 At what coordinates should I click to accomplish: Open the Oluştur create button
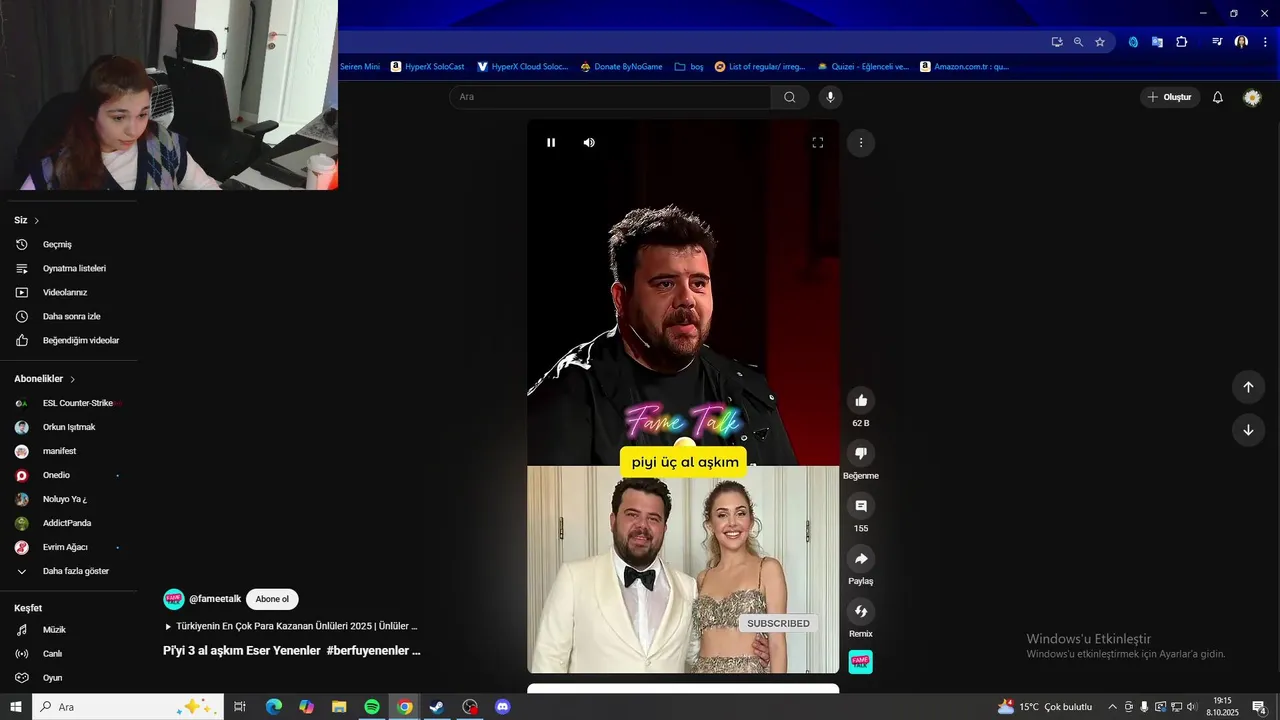[1170, 97]
